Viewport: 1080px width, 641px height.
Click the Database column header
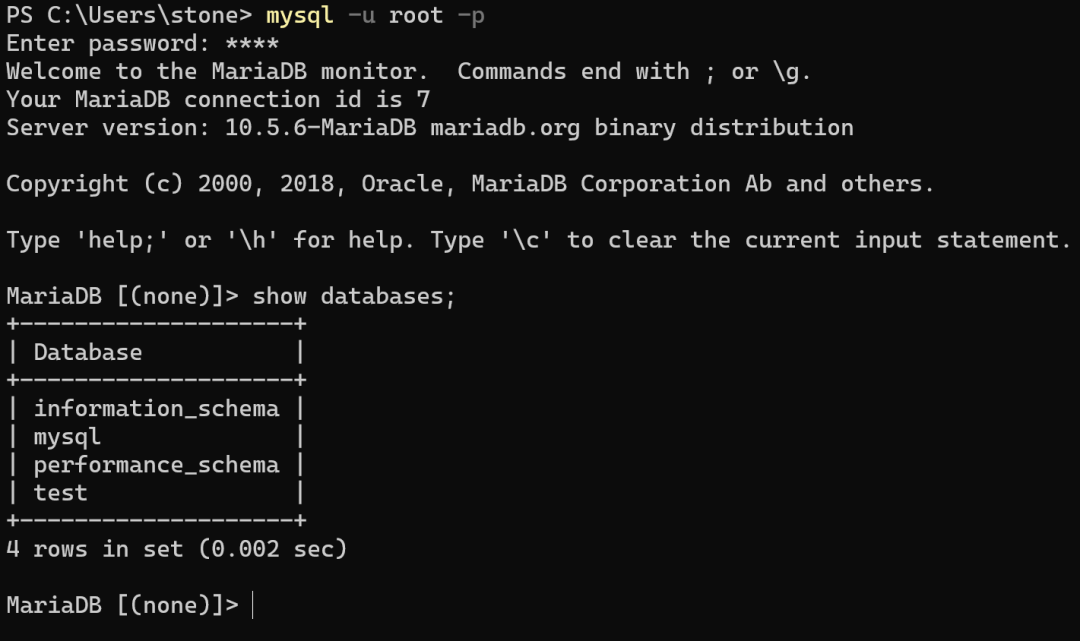pos(88,352)
